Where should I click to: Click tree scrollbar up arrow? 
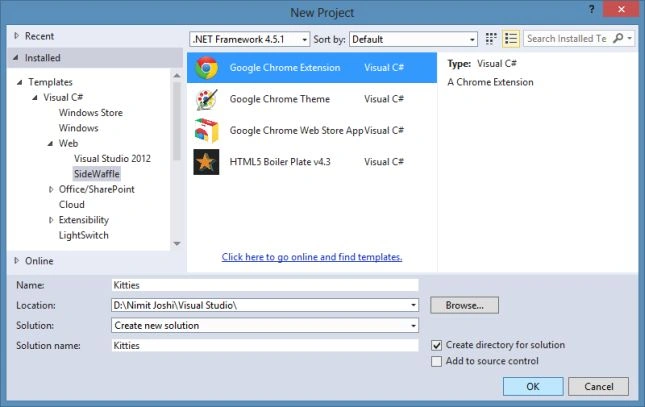[x=177, y=76]
